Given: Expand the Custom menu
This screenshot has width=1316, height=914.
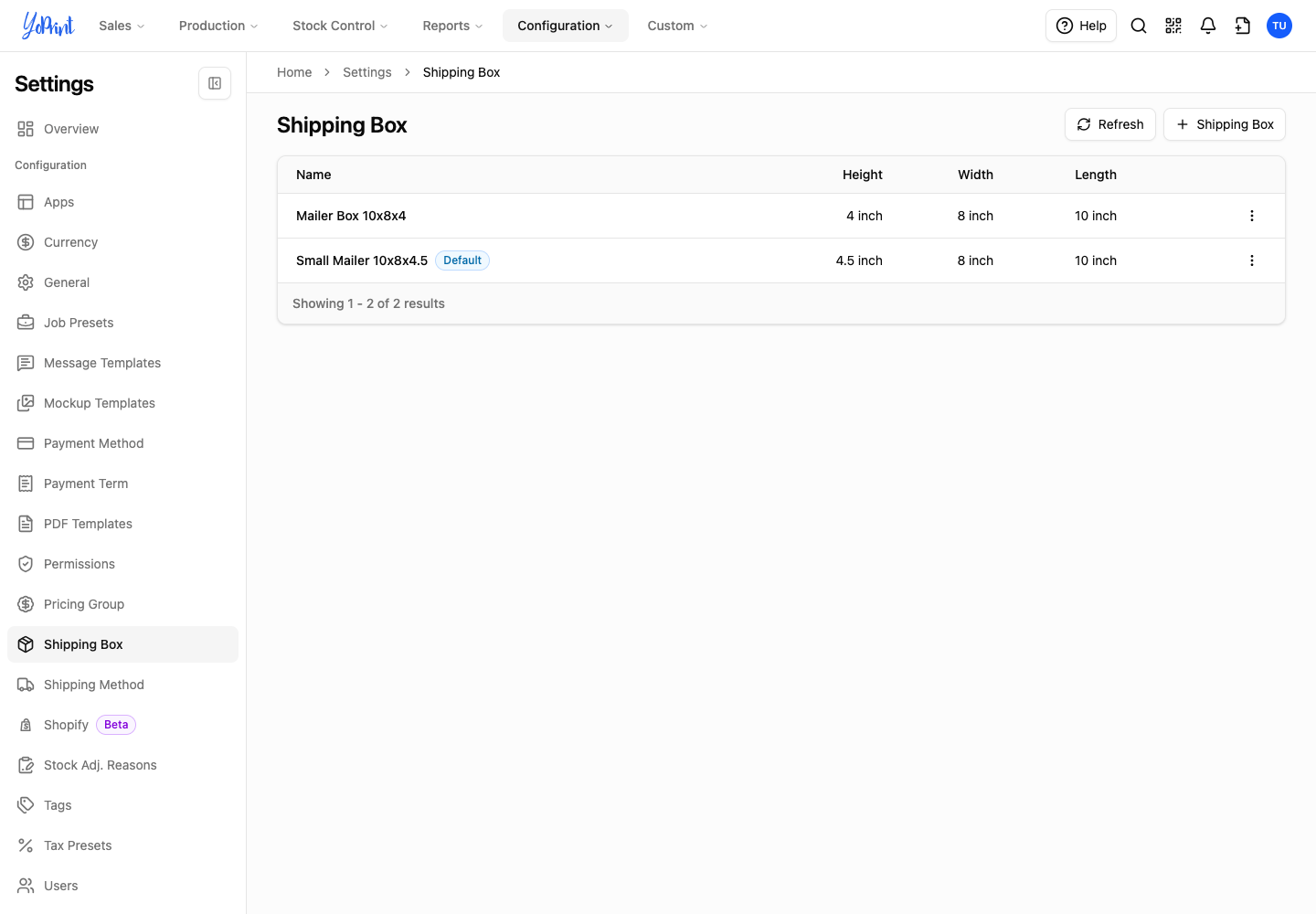Looking at the screenshot, I should 677,26.
